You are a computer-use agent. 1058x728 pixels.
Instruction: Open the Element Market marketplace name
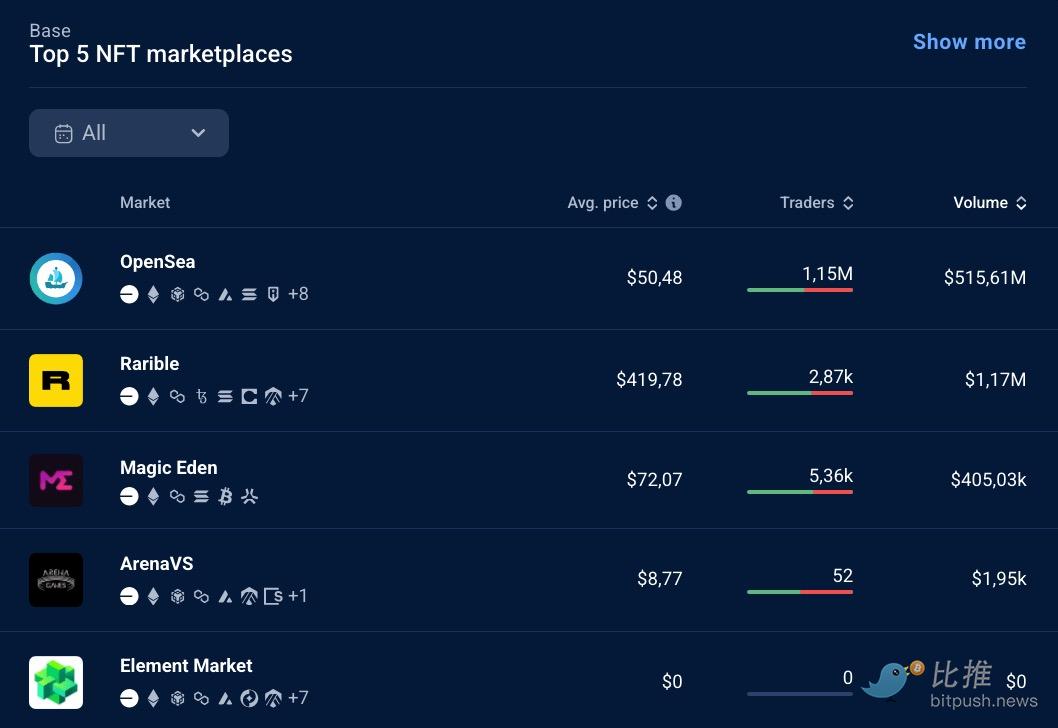pyautogui.click(x=186, y=666)
